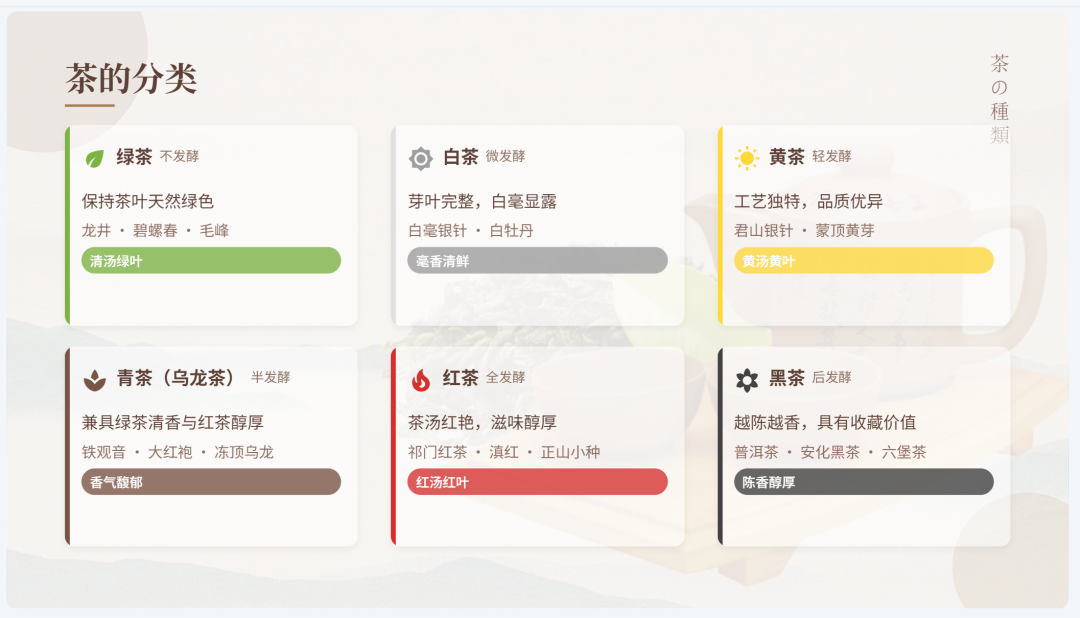Click the gray 毫香清鲜 tag
Screen dimensions: 1080x618
[537, 261]
